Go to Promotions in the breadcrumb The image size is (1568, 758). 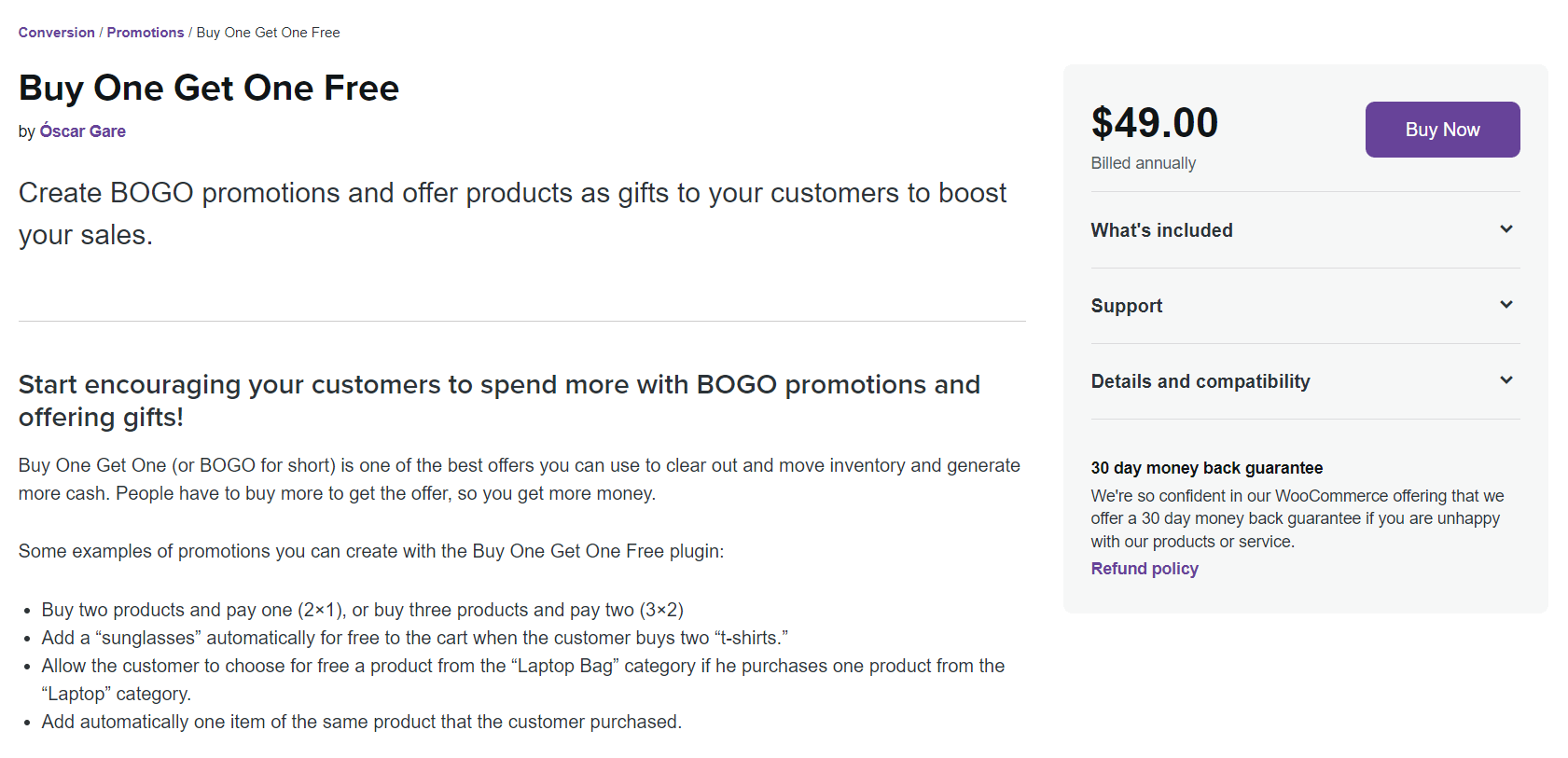pyautogui.click(x=145, y=32)
